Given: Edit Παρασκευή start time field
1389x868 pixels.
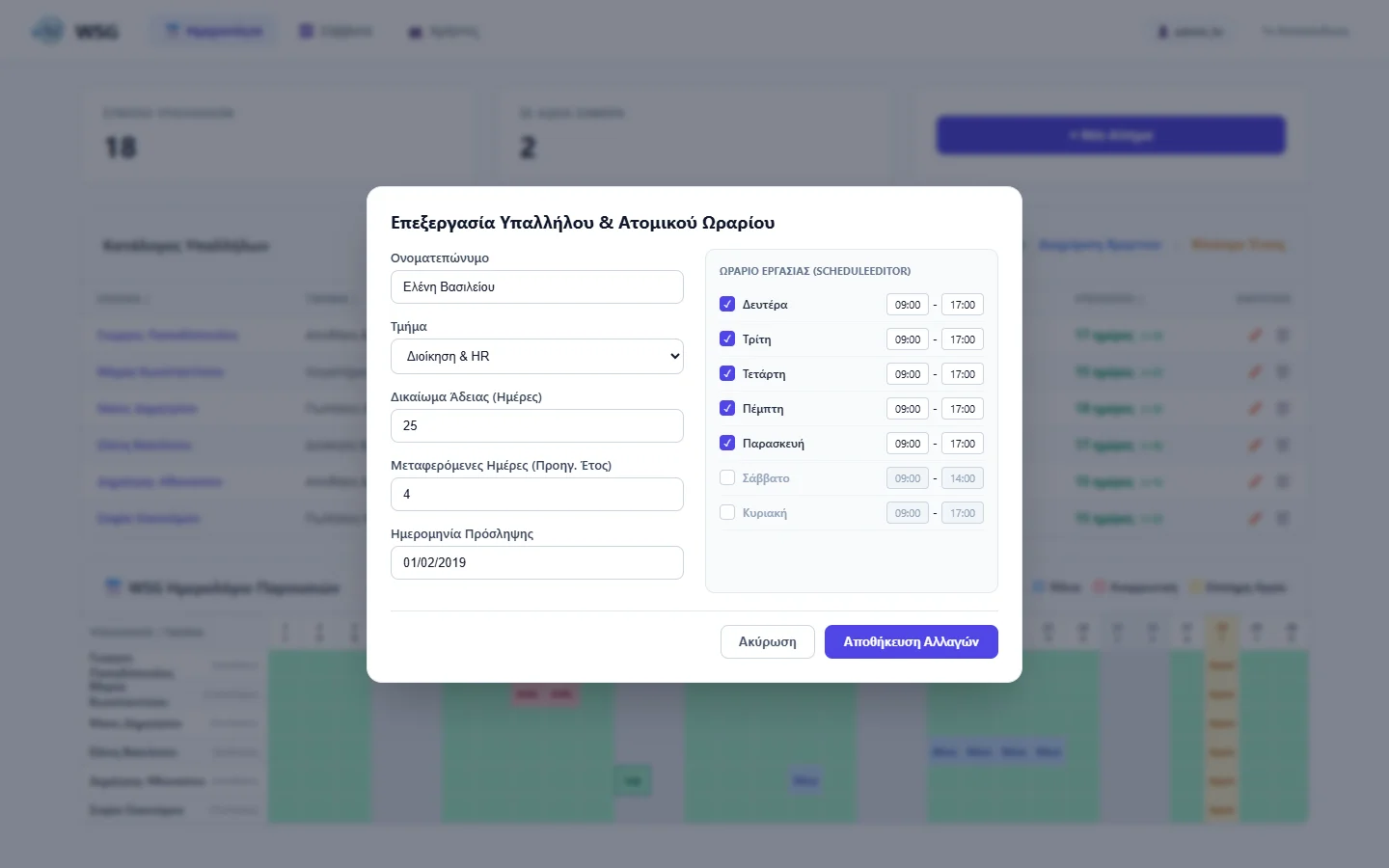Looking at the screenshot, I should 908,444.
